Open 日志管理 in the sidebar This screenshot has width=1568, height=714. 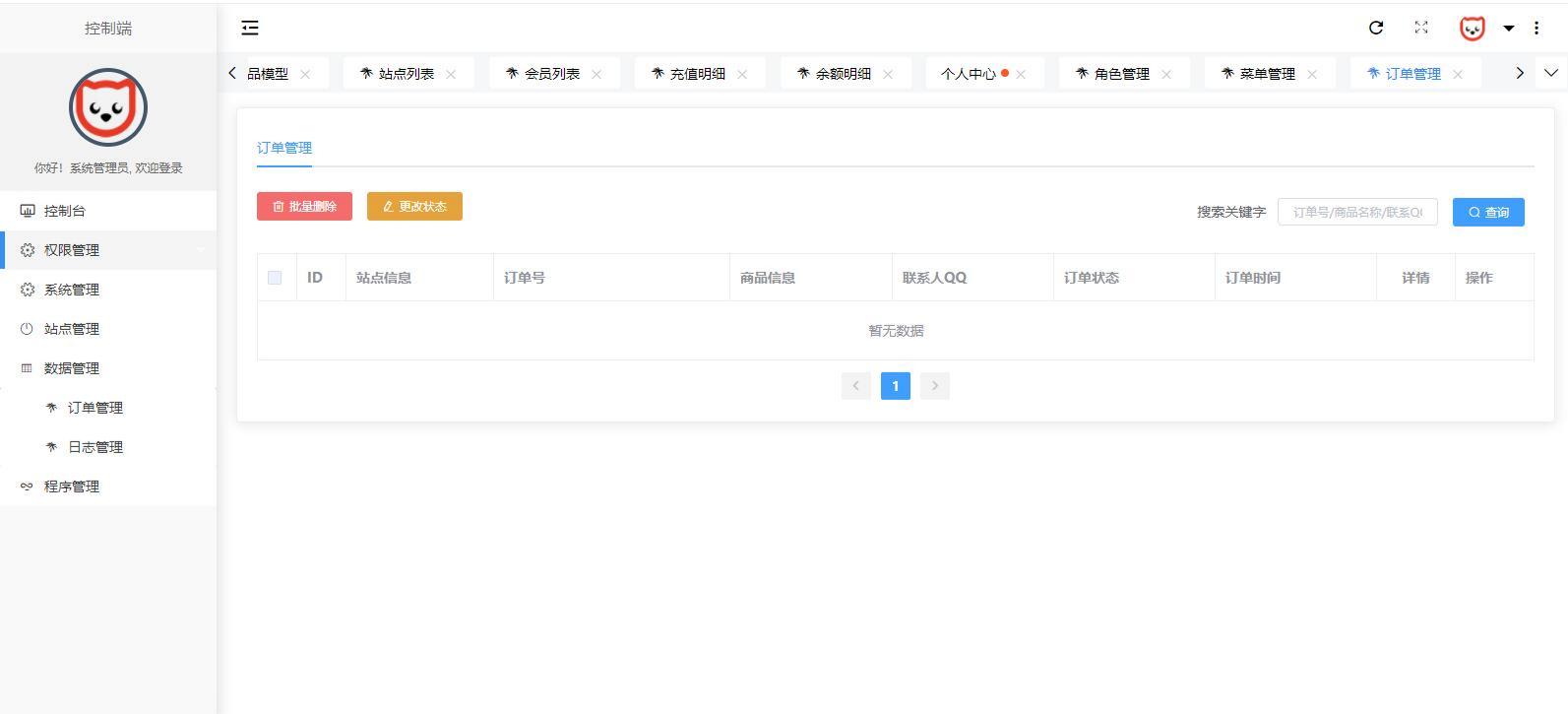point(95,447)
